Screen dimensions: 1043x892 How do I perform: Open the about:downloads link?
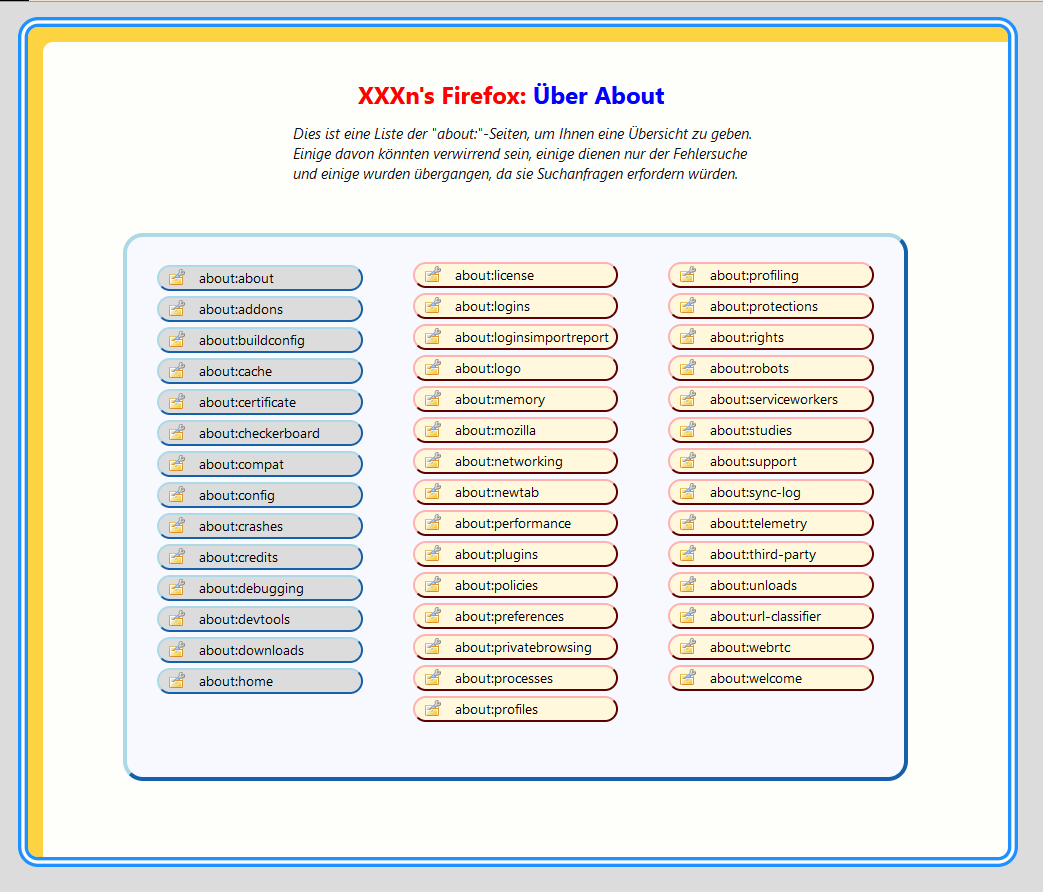(260, 651)
